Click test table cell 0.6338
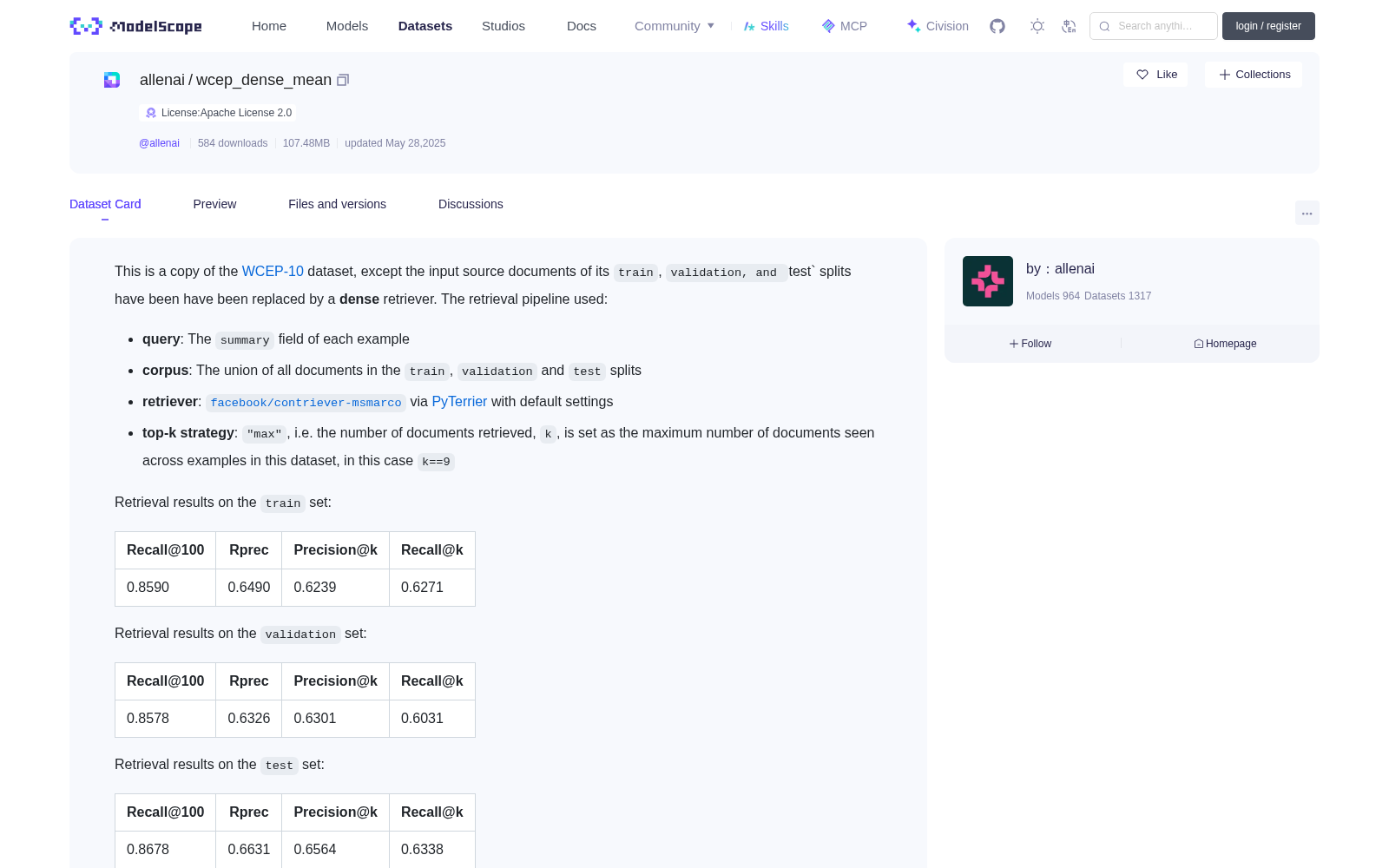This screenshot has height=868, width=1389. [432, 850]
